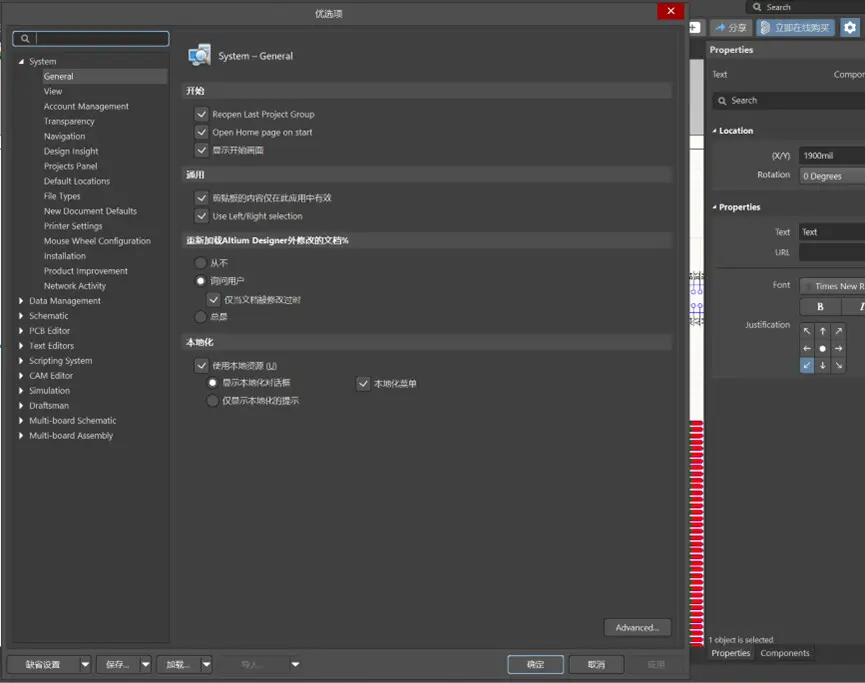Select the middle-right justification arrow
The width and height of the screenshot is (865, 683).
point(839,348)
